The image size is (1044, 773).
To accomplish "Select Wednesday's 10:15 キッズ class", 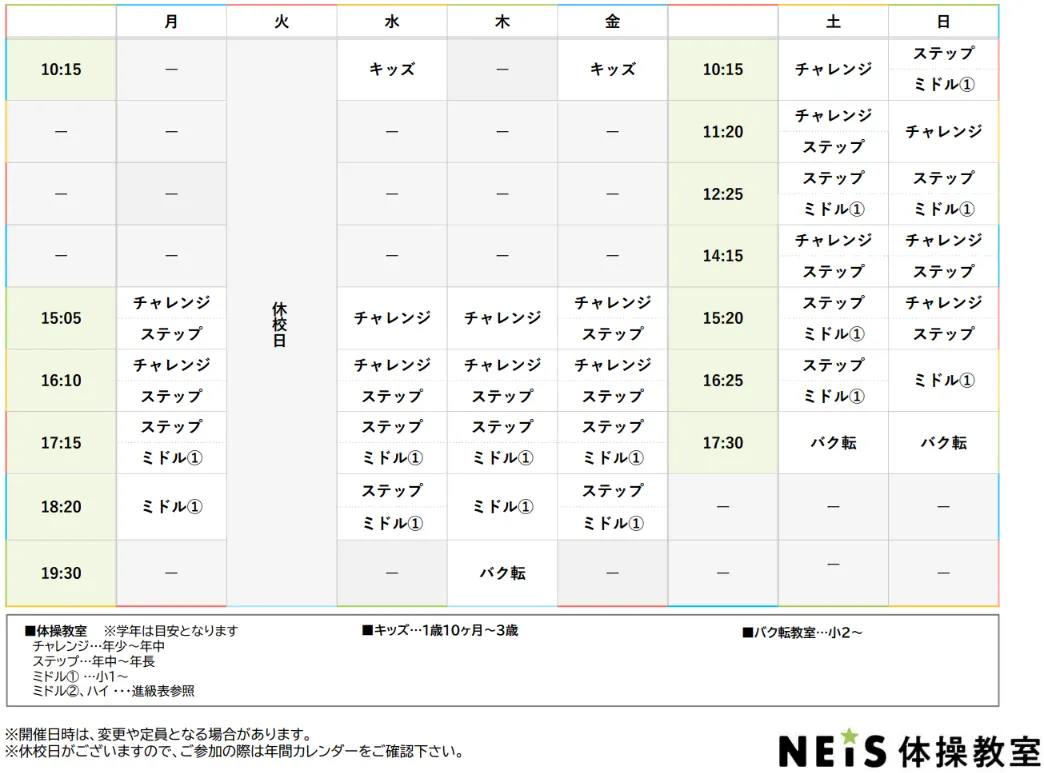I will coord(392,70).
